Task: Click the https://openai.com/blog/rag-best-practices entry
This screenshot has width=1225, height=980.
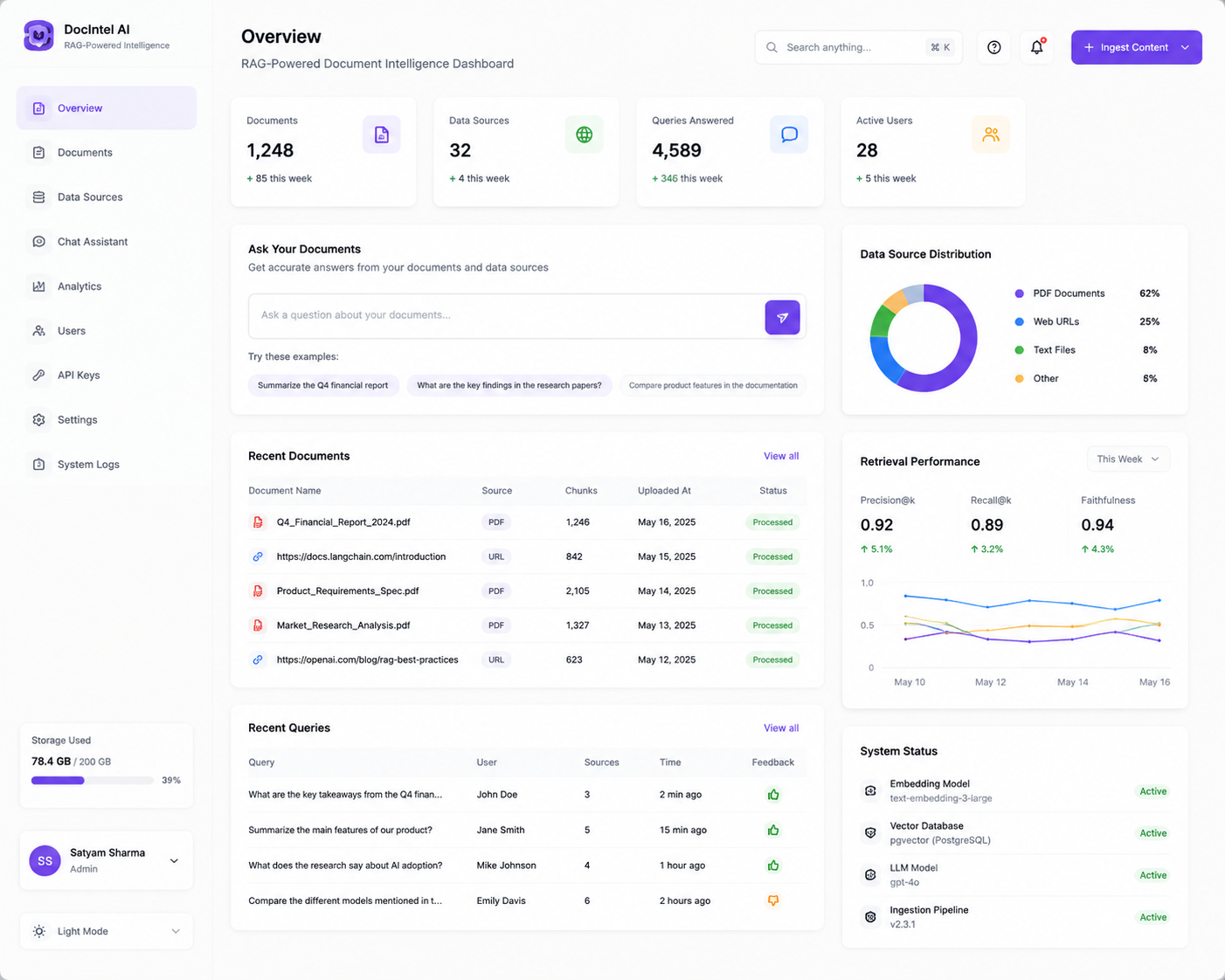Action: [367, 659]
